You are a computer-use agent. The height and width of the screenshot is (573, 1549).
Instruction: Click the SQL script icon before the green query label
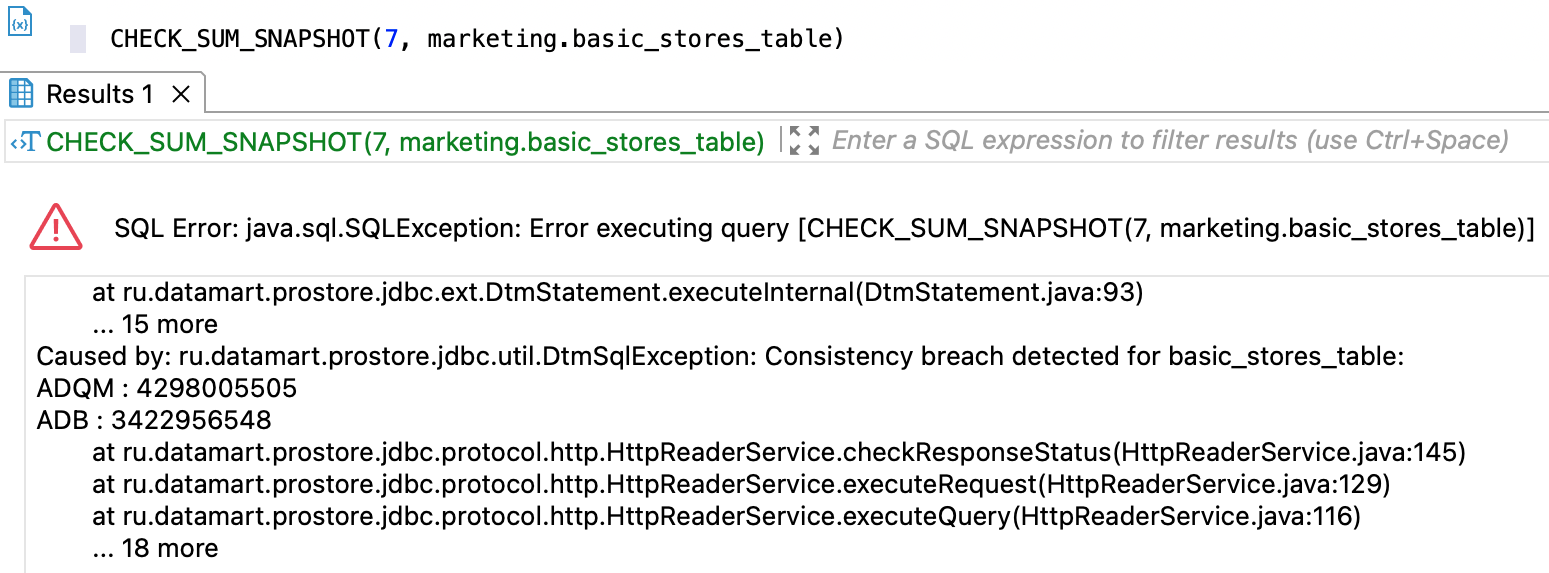point(24,142)
